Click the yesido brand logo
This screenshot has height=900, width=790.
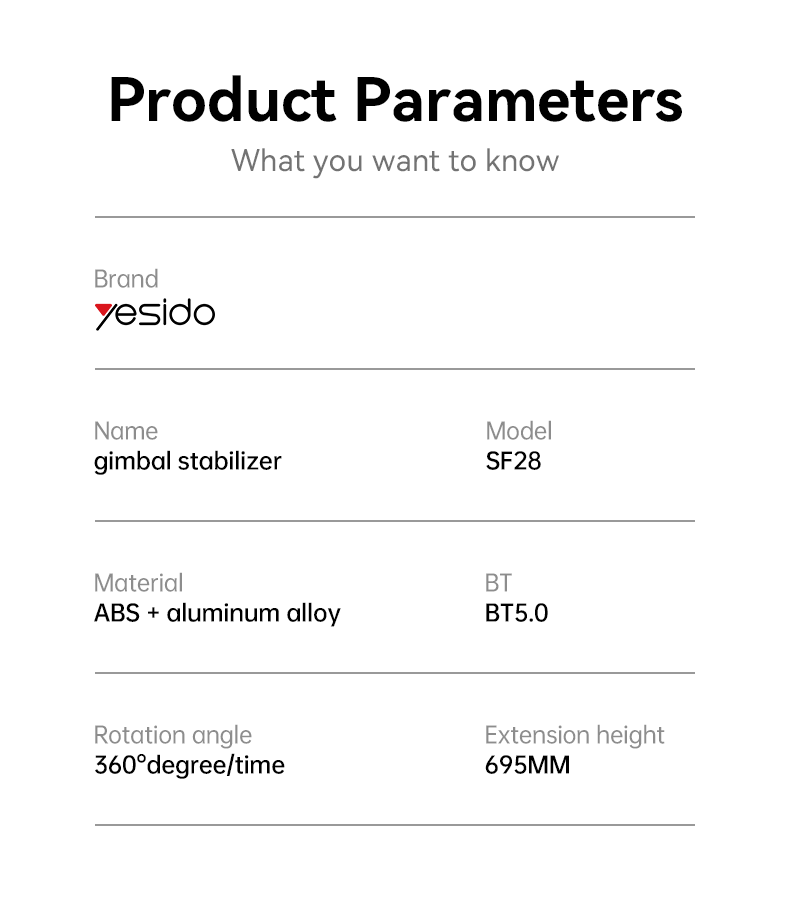click(x=155, y=314)
